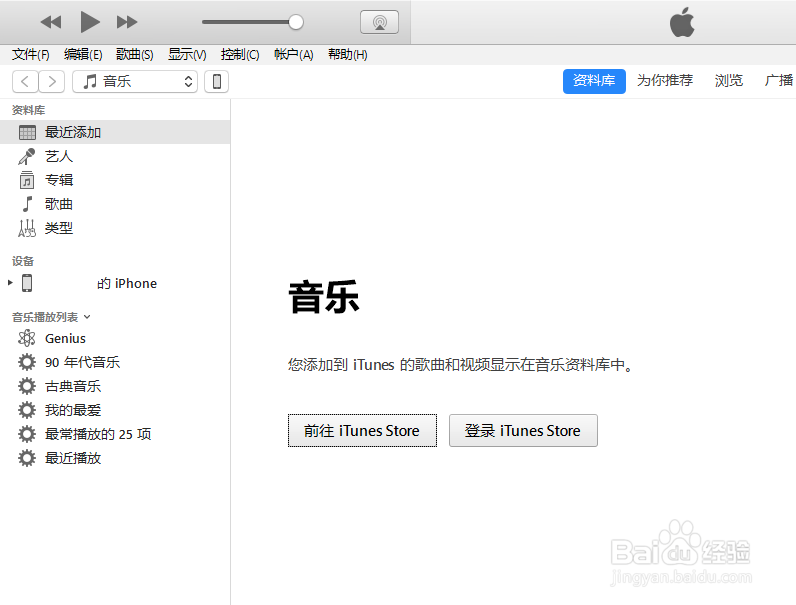Click the Apple logo in the header
796x605 pixels.
point(682,22)
